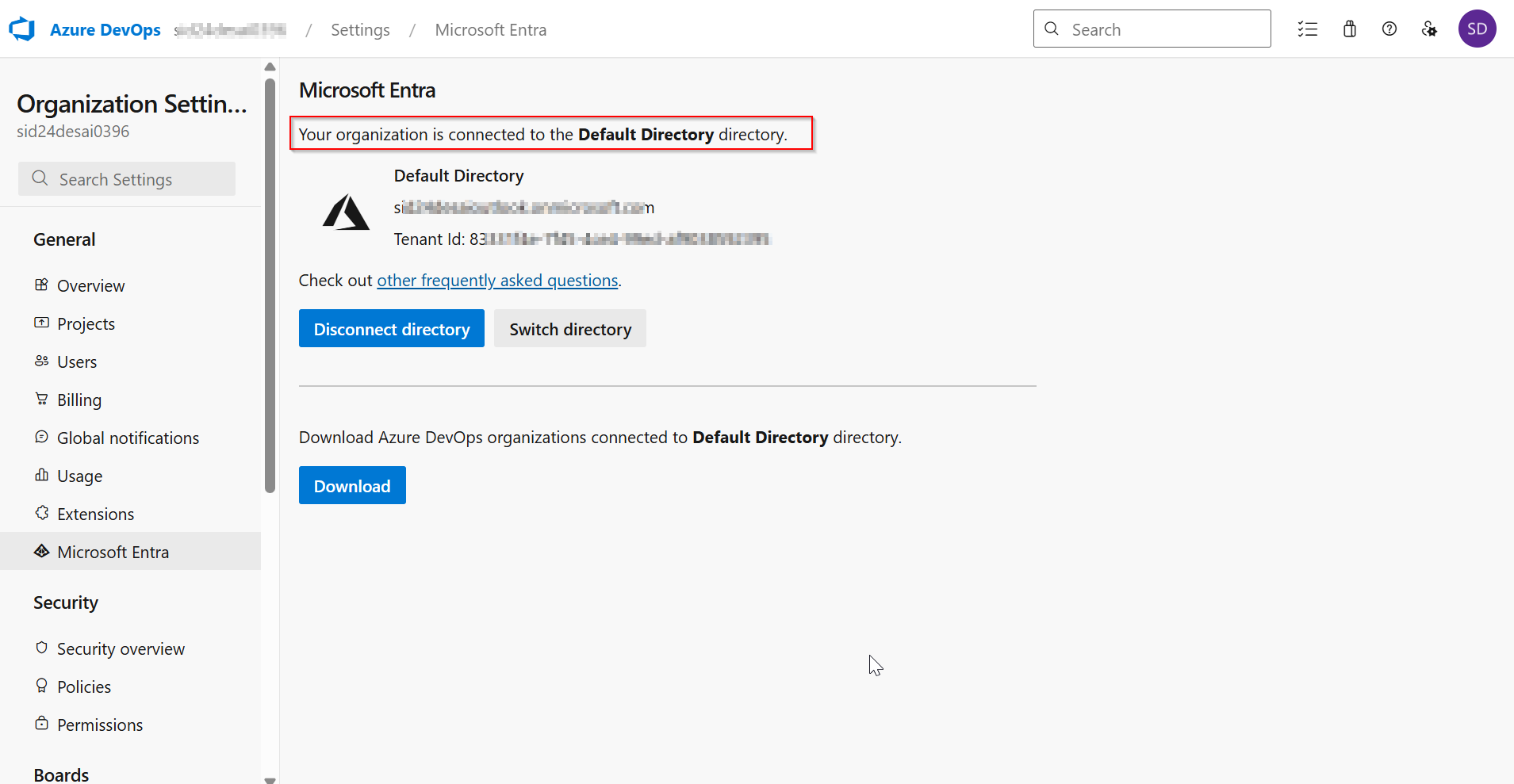Click the Usage chart icon

[x=42, y=475]
